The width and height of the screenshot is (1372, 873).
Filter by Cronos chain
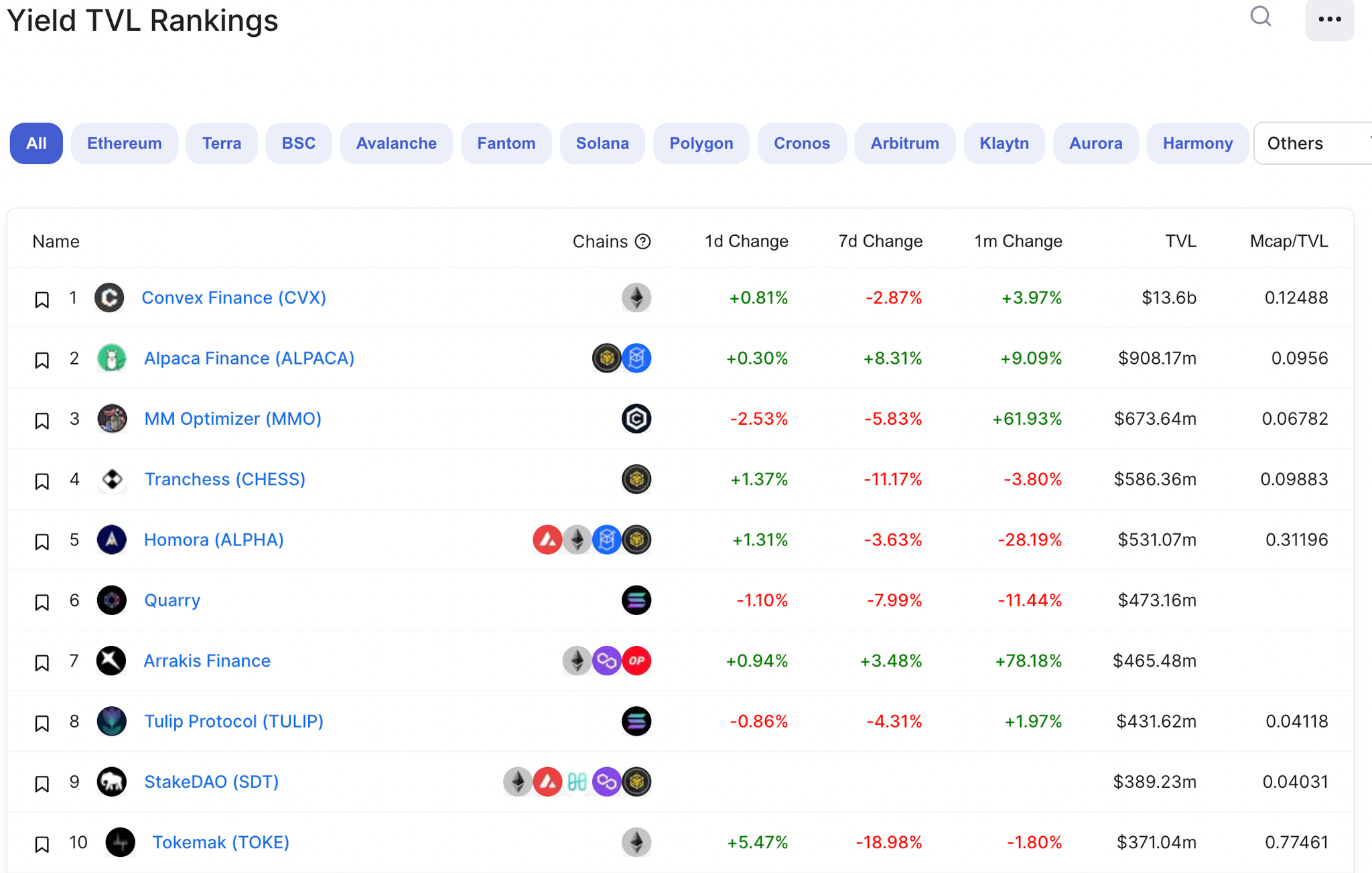802,143
